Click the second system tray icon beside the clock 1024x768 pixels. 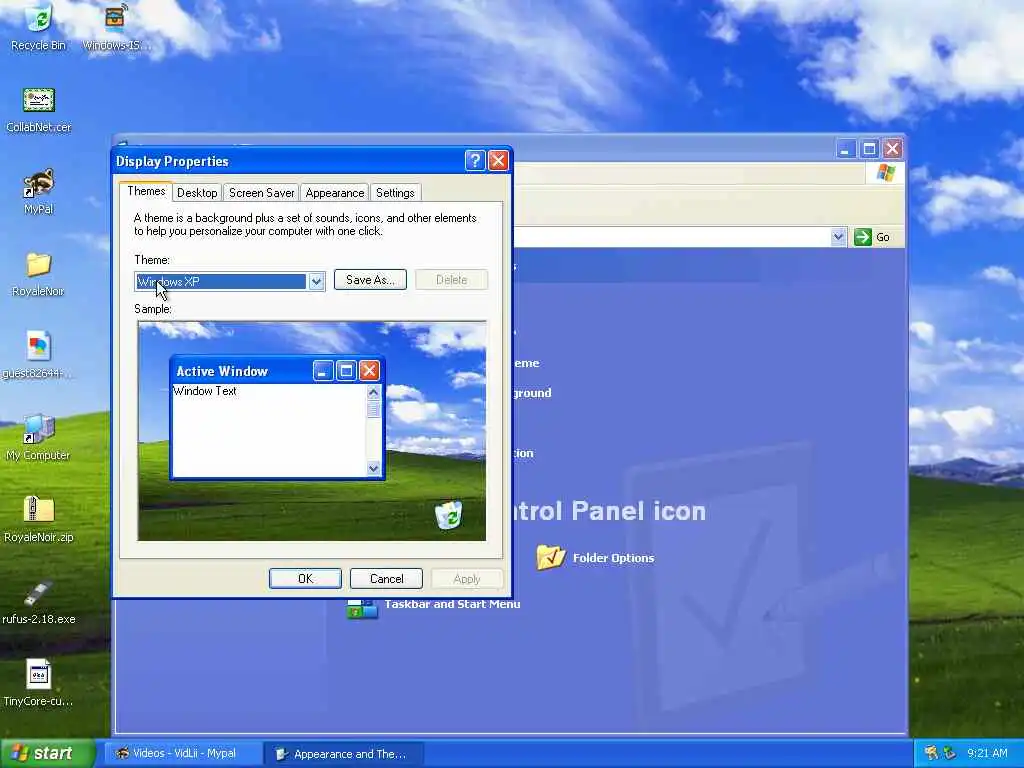click(x=950, y=753)
